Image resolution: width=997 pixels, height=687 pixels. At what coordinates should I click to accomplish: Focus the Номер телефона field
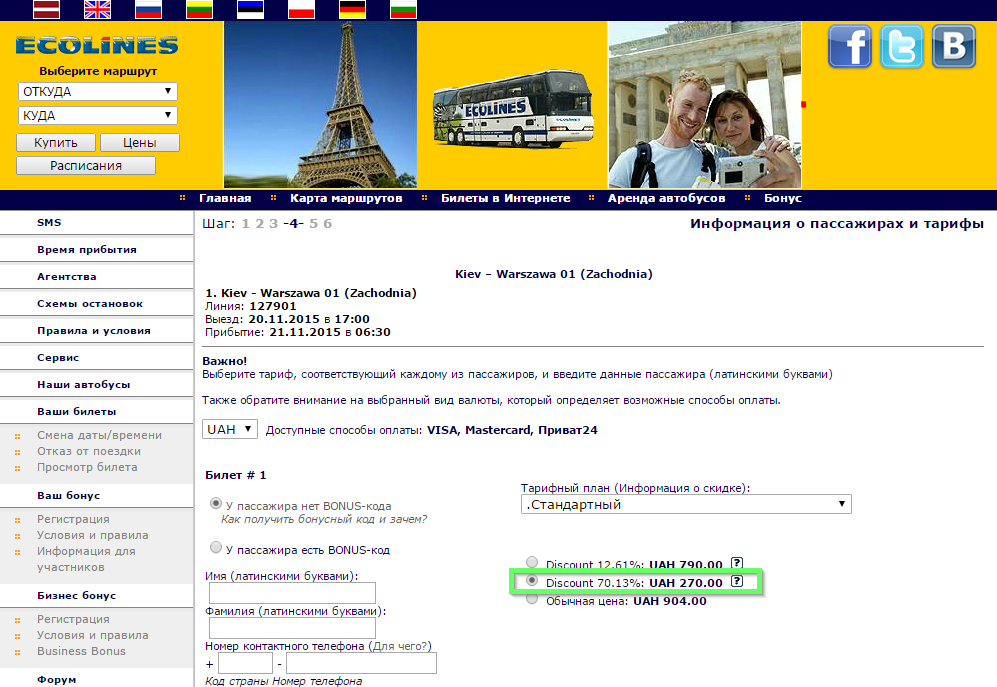click(361, 663)
